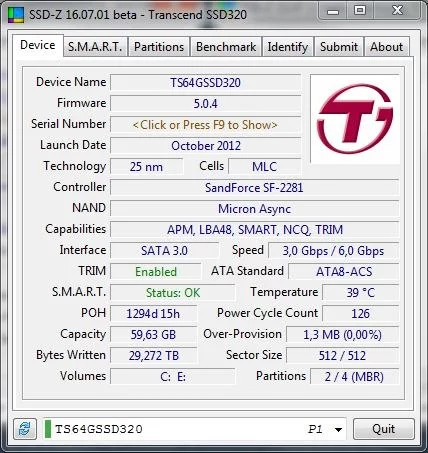Click Sector Size value 512 / 512
Viewport: 428px width, 453px height.
343,356
